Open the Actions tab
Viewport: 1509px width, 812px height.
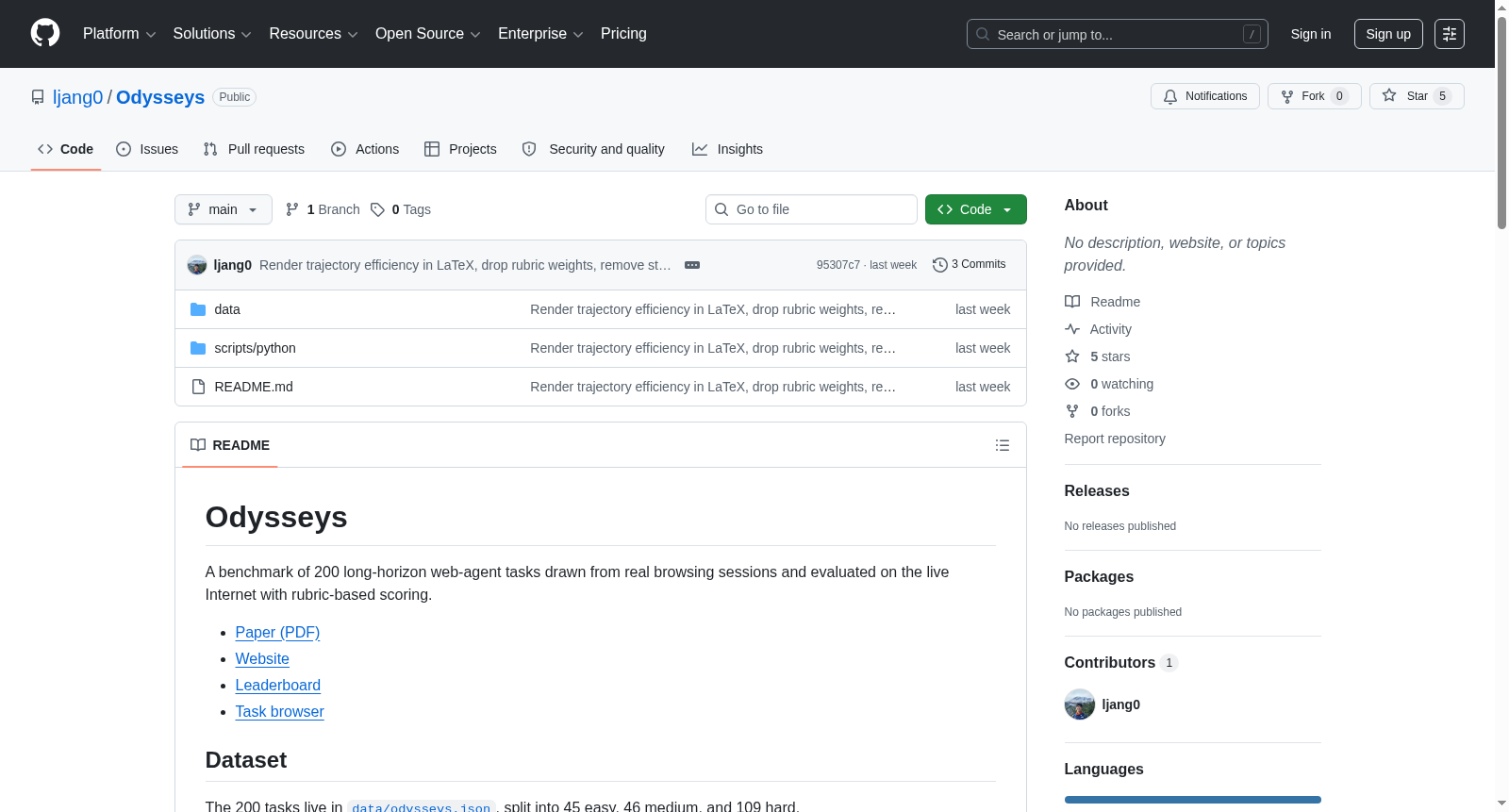(x=365, y=149)
